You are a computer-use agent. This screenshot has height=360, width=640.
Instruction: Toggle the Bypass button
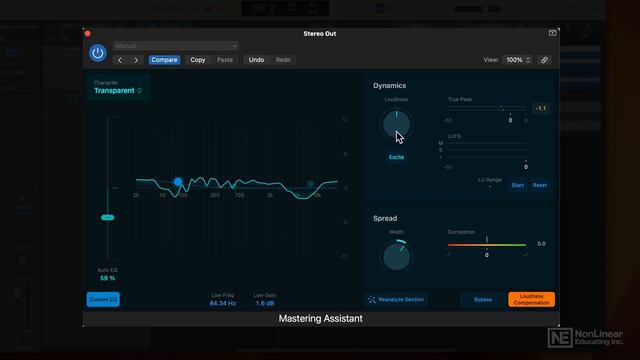[x=483, y=300]
